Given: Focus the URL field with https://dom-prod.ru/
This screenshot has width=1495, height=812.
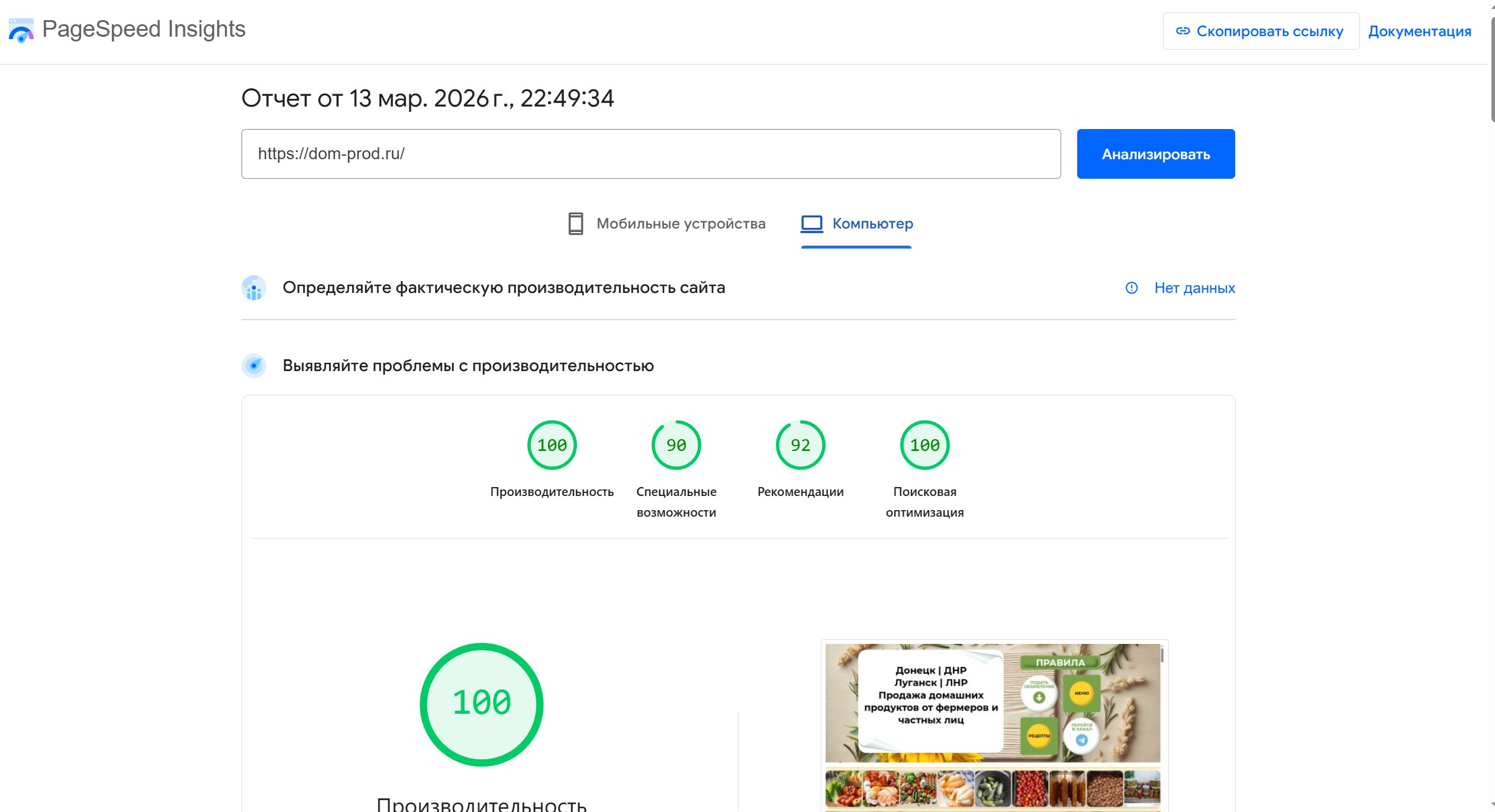Looking at the screenshot, I should 651,154.
